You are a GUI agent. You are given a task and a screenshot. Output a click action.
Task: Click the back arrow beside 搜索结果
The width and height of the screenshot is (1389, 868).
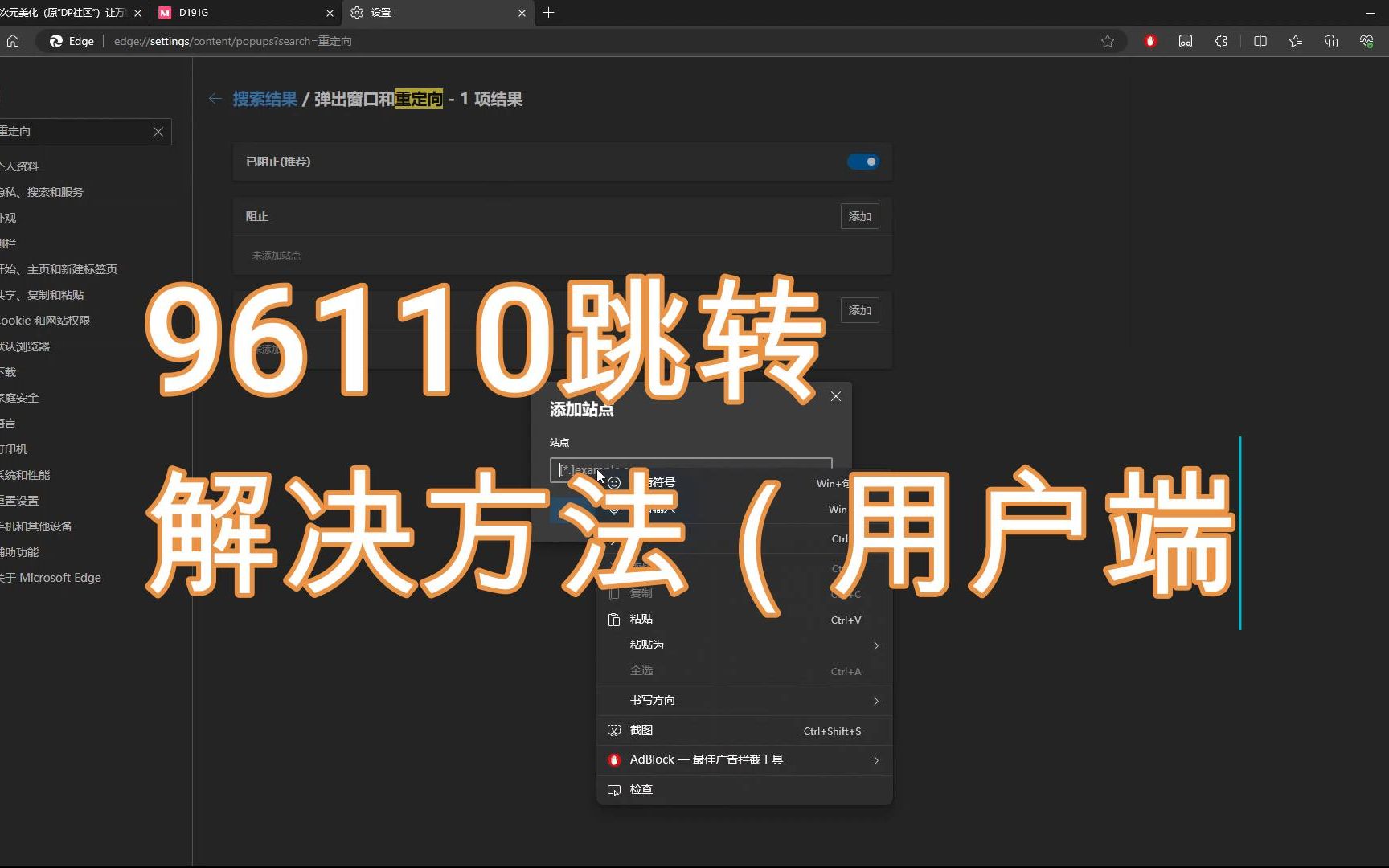click(x=215, y=99)
